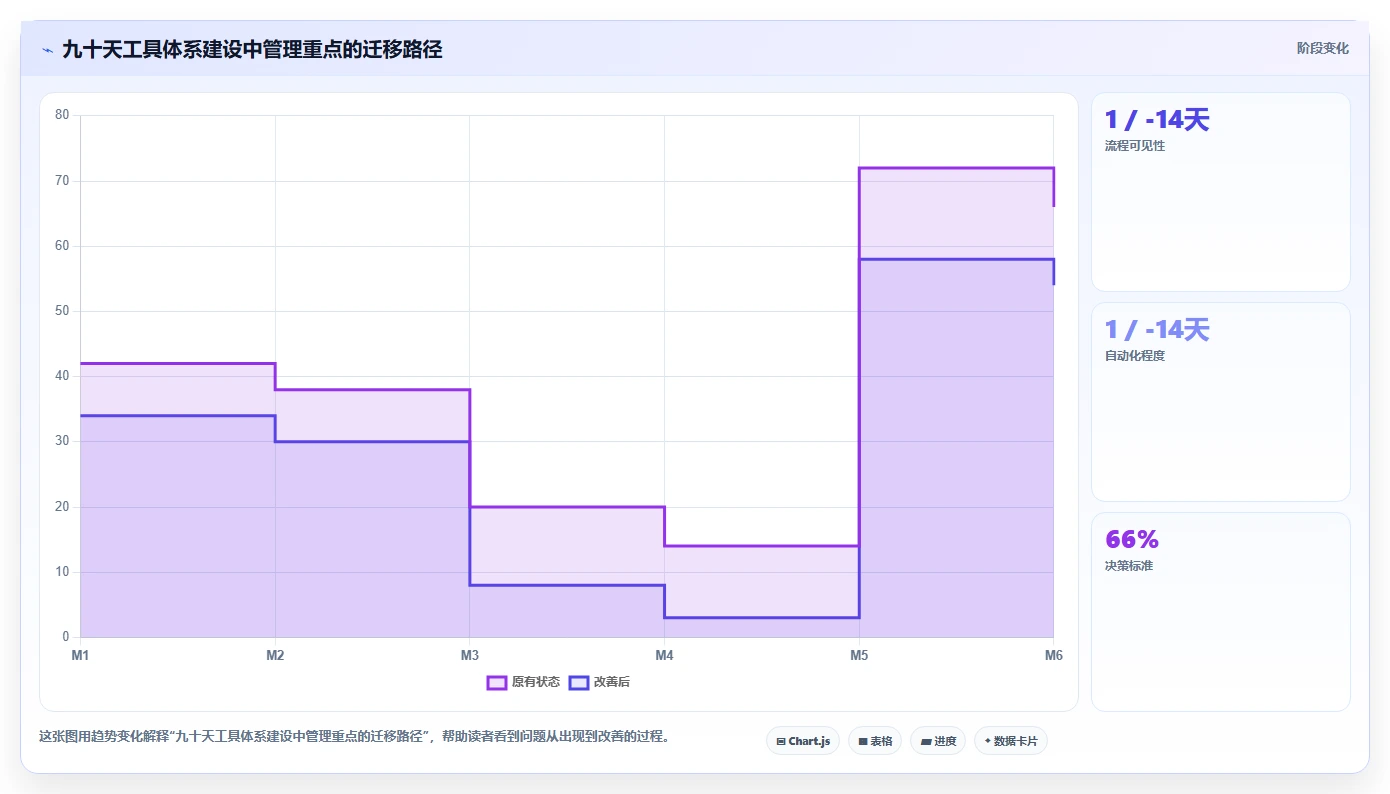Click the 表格 tag
The height and width of the screenshot is (794, 1390).
pyautogui.click(x=875, y=741)
